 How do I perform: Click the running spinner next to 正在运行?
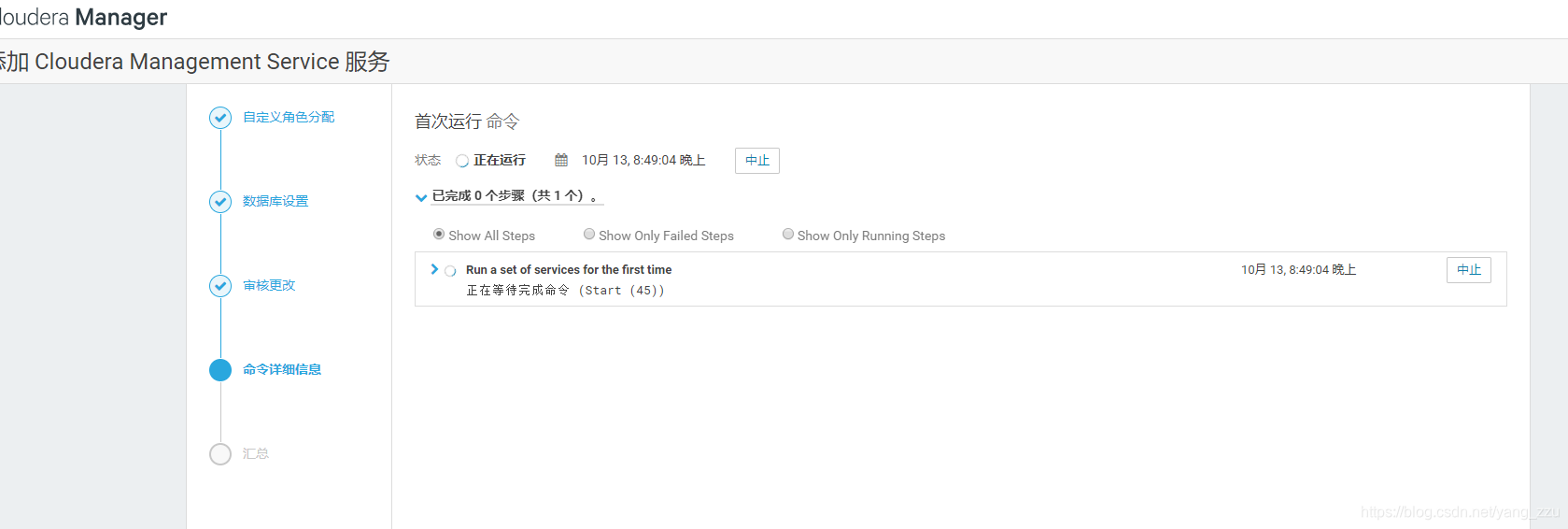[x=462, y=161]
